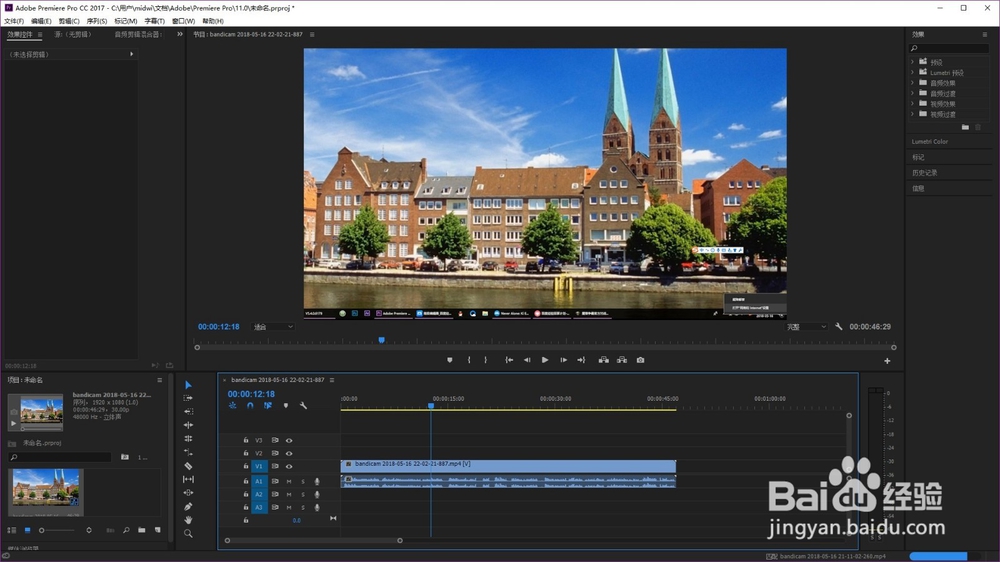Select the Razor tool in the toolbar
Image resolution: width=1000 pixels, height=562 pixels.
click(188, 466)
